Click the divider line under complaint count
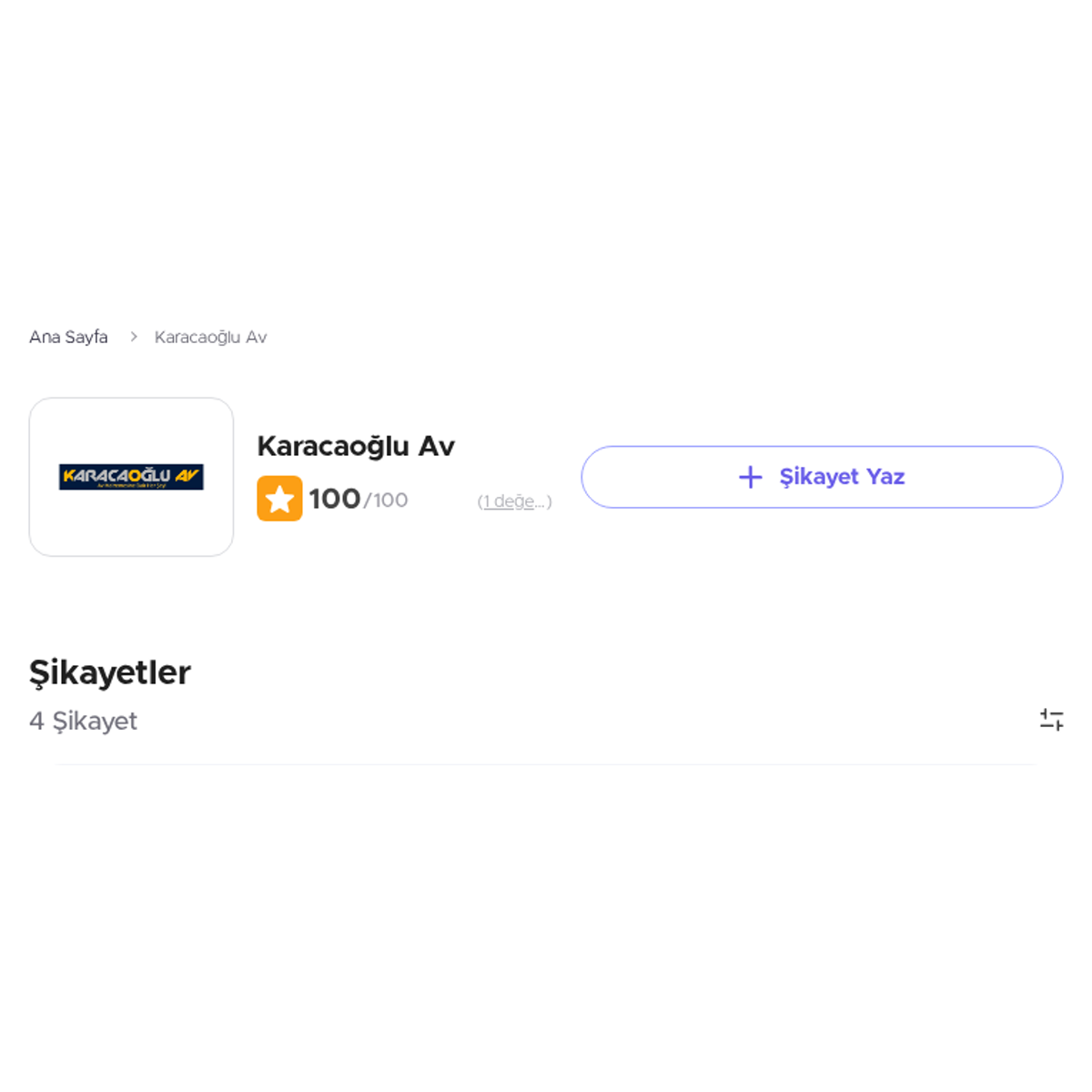This screenshot has width=1092, height=1092. point(546,764)
